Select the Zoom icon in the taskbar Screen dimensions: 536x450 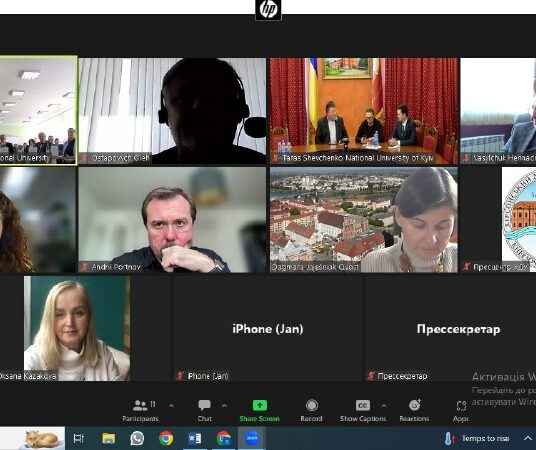(x=252, y=438)
